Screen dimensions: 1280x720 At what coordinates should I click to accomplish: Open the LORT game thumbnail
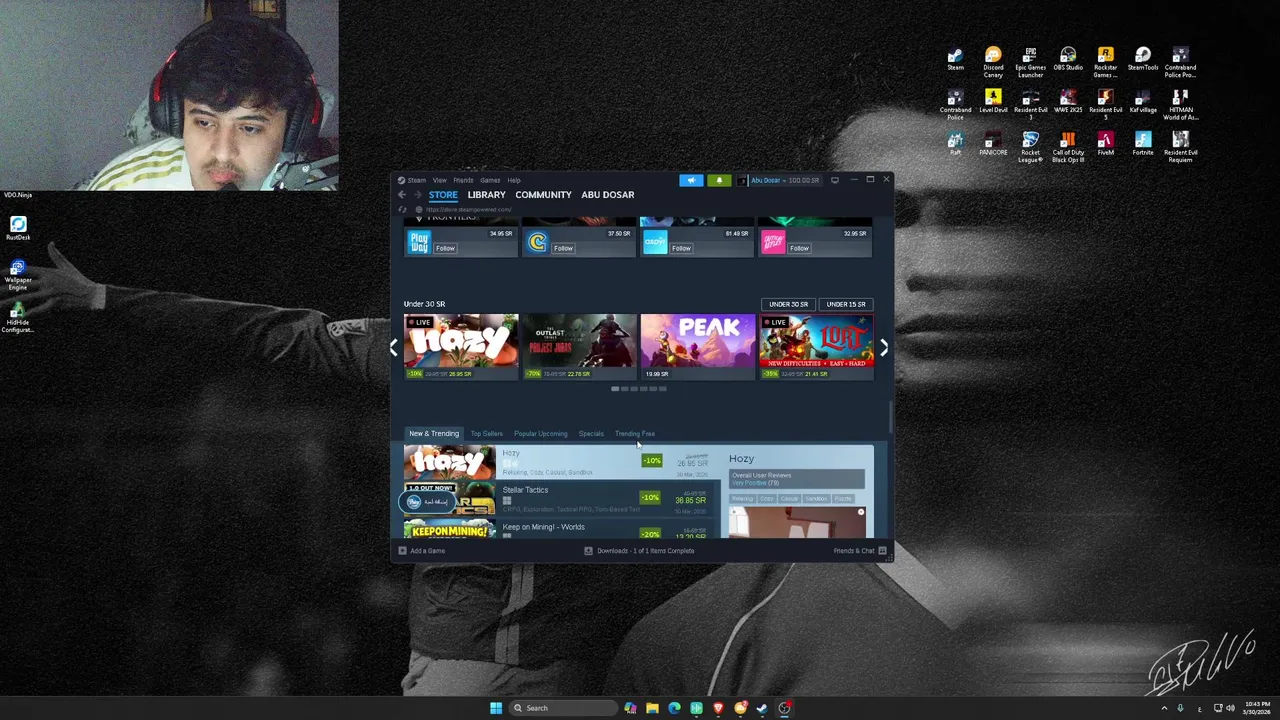816,347
